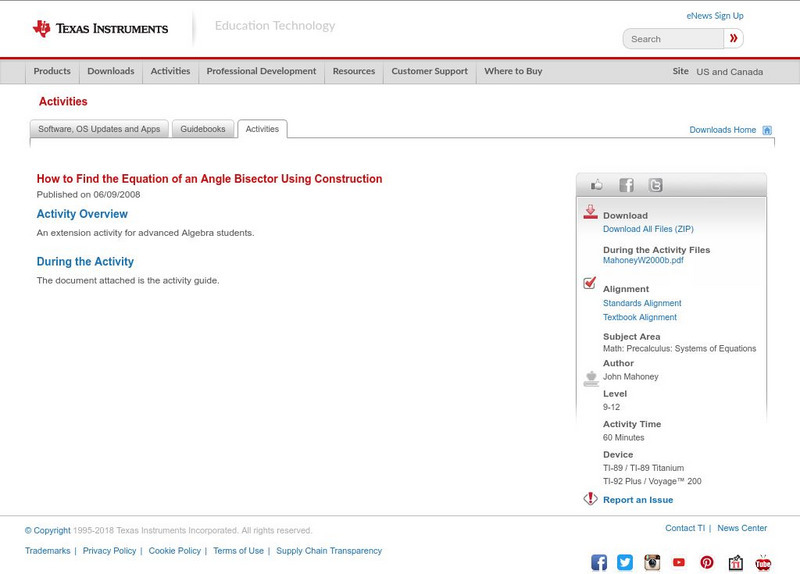The height and width of the screenshot is (574, 800).
Task: Click the red search submit arrow button
Action: (x=733, y=39)
